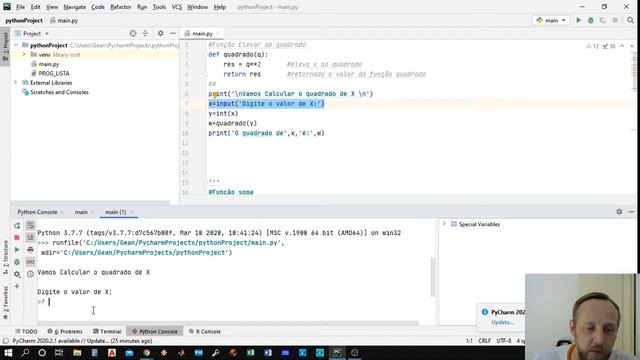Toggle show variables glasses icon

pyautogui.click(x=30, y=262)
